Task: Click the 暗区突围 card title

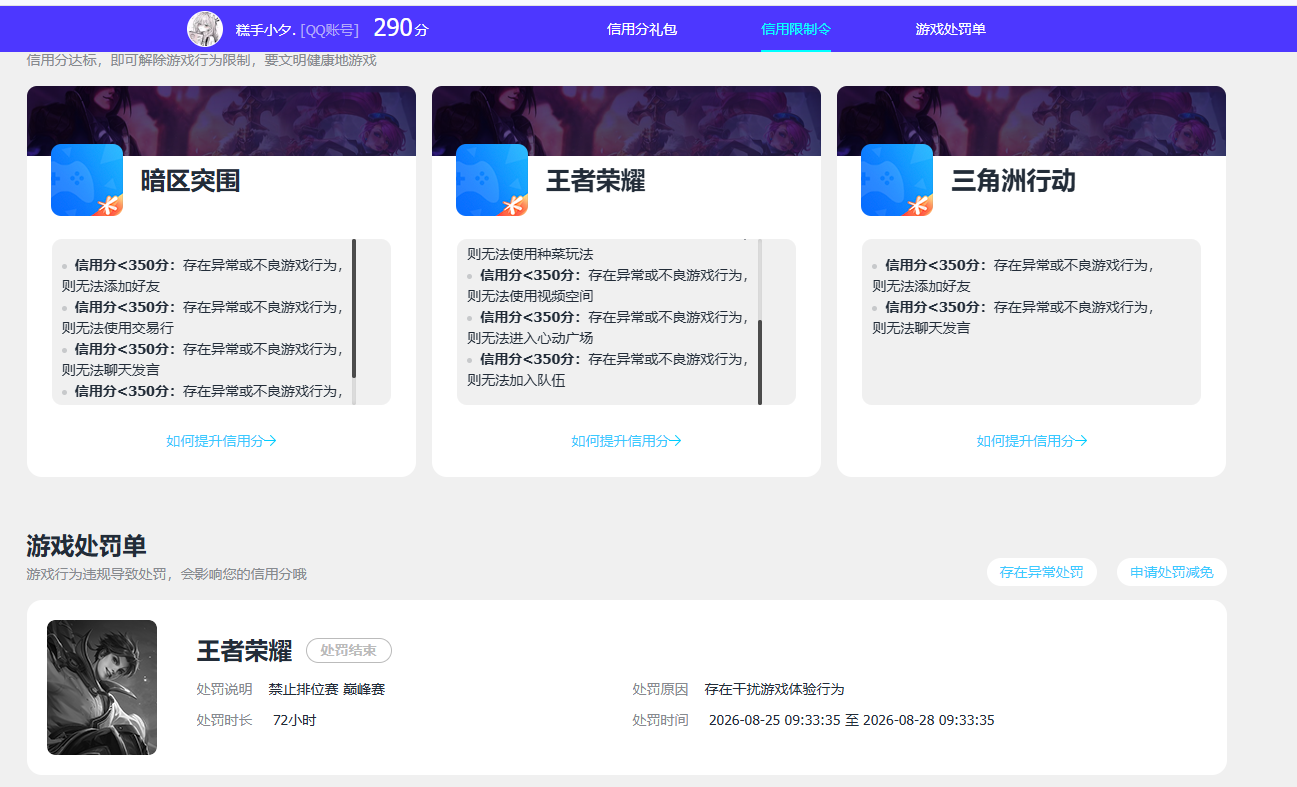Action: click(x=190, y=181)
